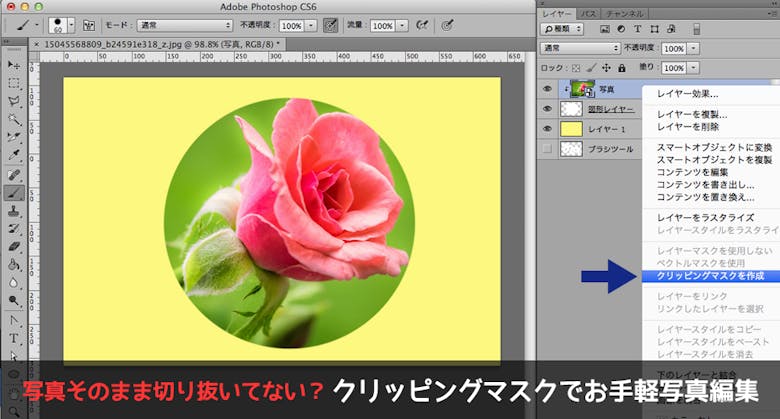This screenshot has width=780, height=419.
Task: Select the yellow レイヤー 1 thumbnail
Action: pyautogui.click(x=573, y=129)
